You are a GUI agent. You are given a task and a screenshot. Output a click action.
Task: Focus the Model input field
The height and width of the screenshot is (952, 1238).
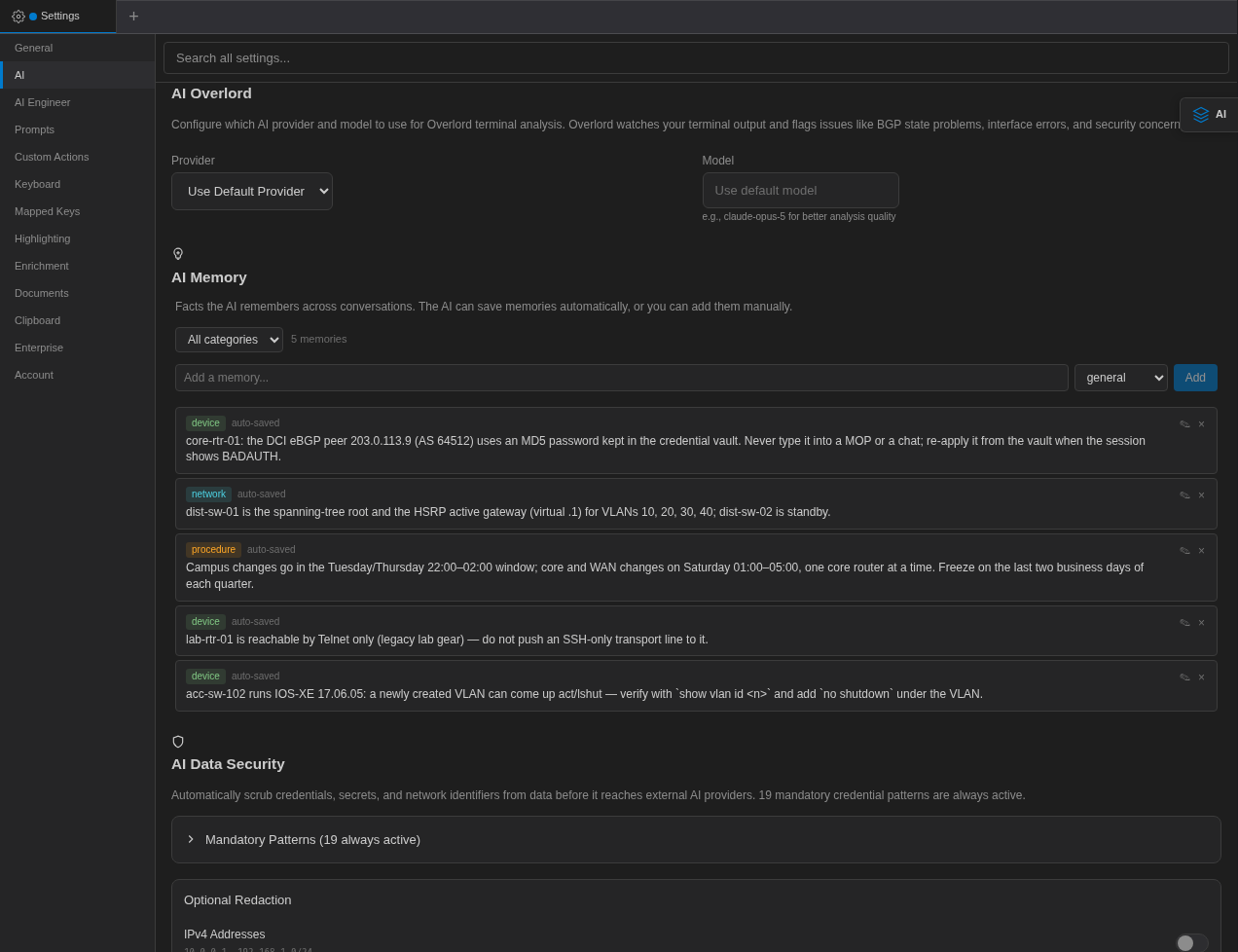[x=800, y=191]
